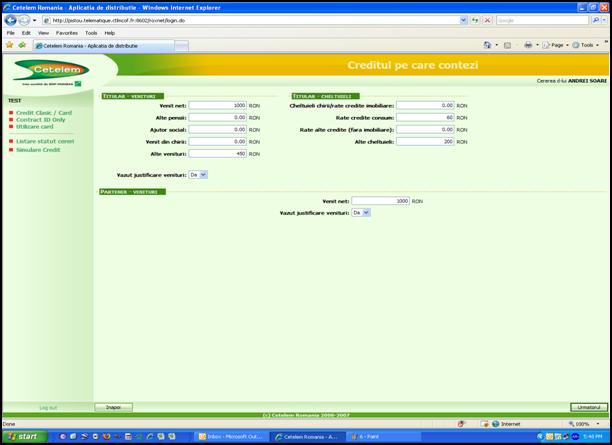Screen dimensions: 612x445
Task: Click the Urmatorul button
Action: pyautogui.click(x=589, y=407)
